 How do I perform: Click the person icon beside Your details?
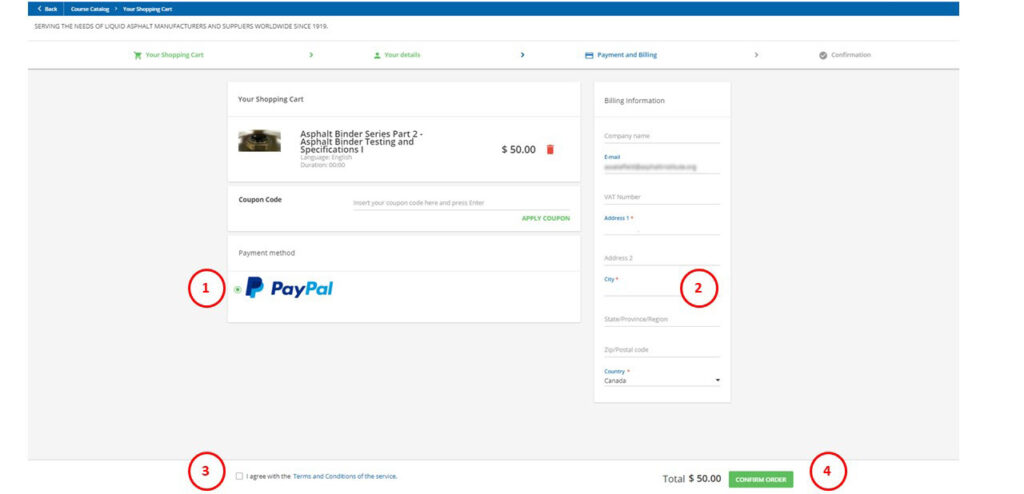click(x=377, y=56)
